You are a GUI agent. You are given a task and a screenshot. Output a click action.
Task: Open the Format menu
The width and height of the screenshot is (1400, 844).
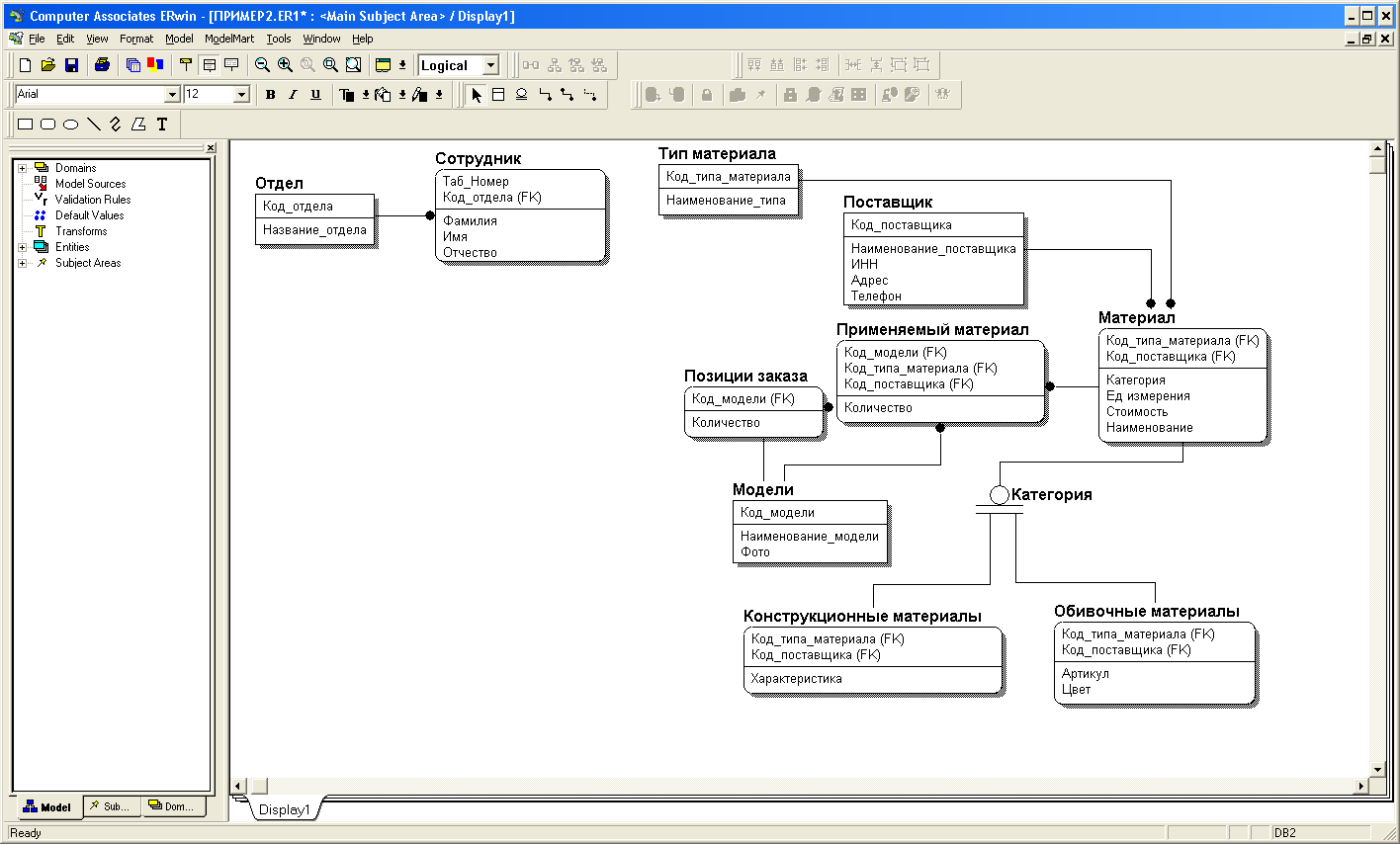pyautogui.click(x=136, y=39)
